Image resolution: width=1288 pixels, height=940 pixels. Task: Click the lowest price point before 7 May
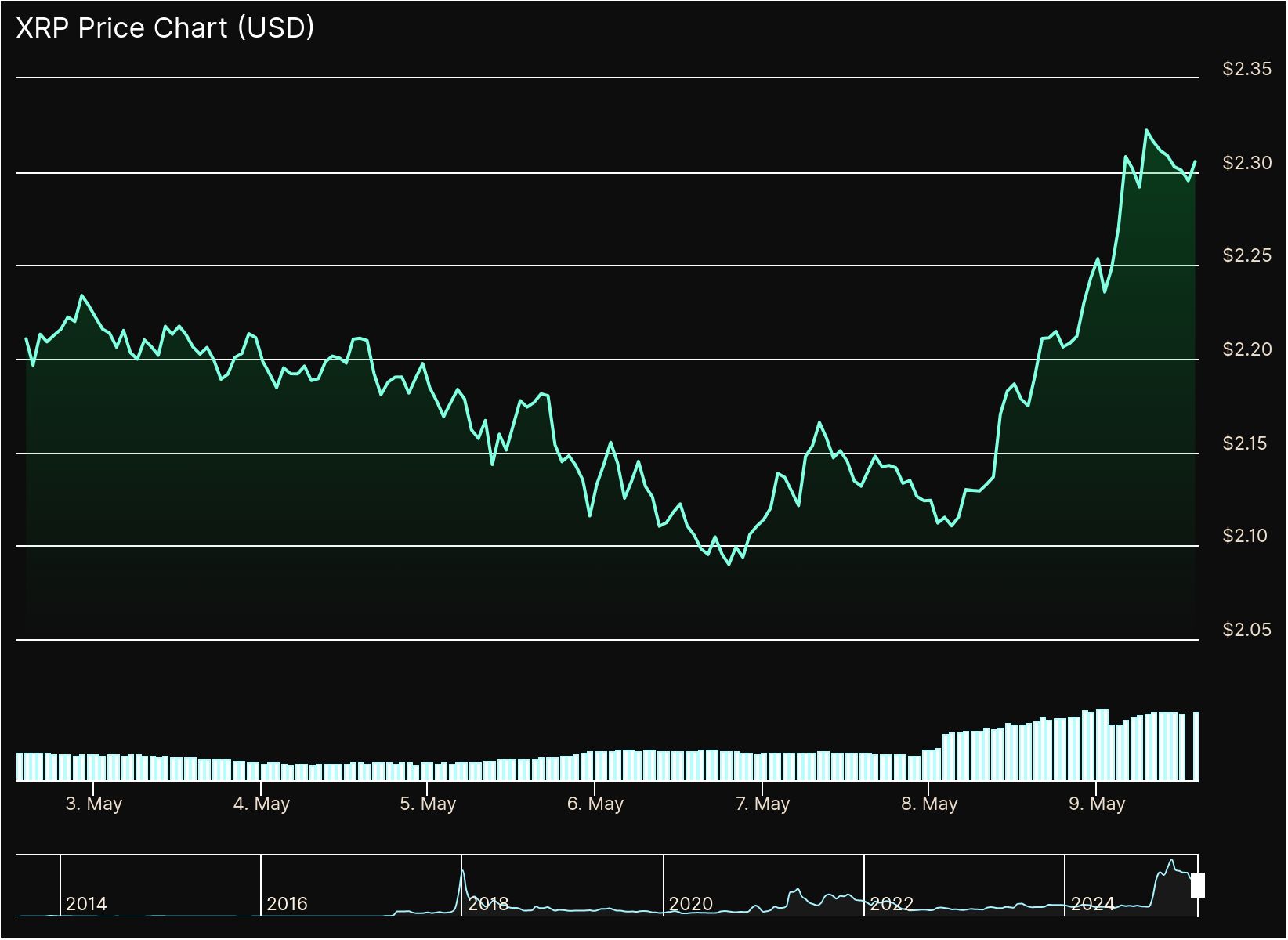(729, 564)
